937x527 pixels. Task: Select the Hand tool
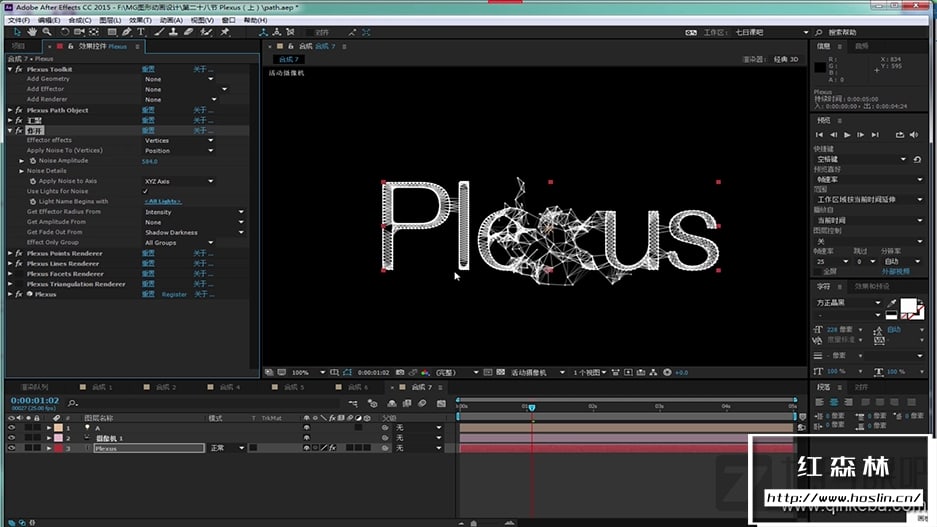[x=32, y=32]
